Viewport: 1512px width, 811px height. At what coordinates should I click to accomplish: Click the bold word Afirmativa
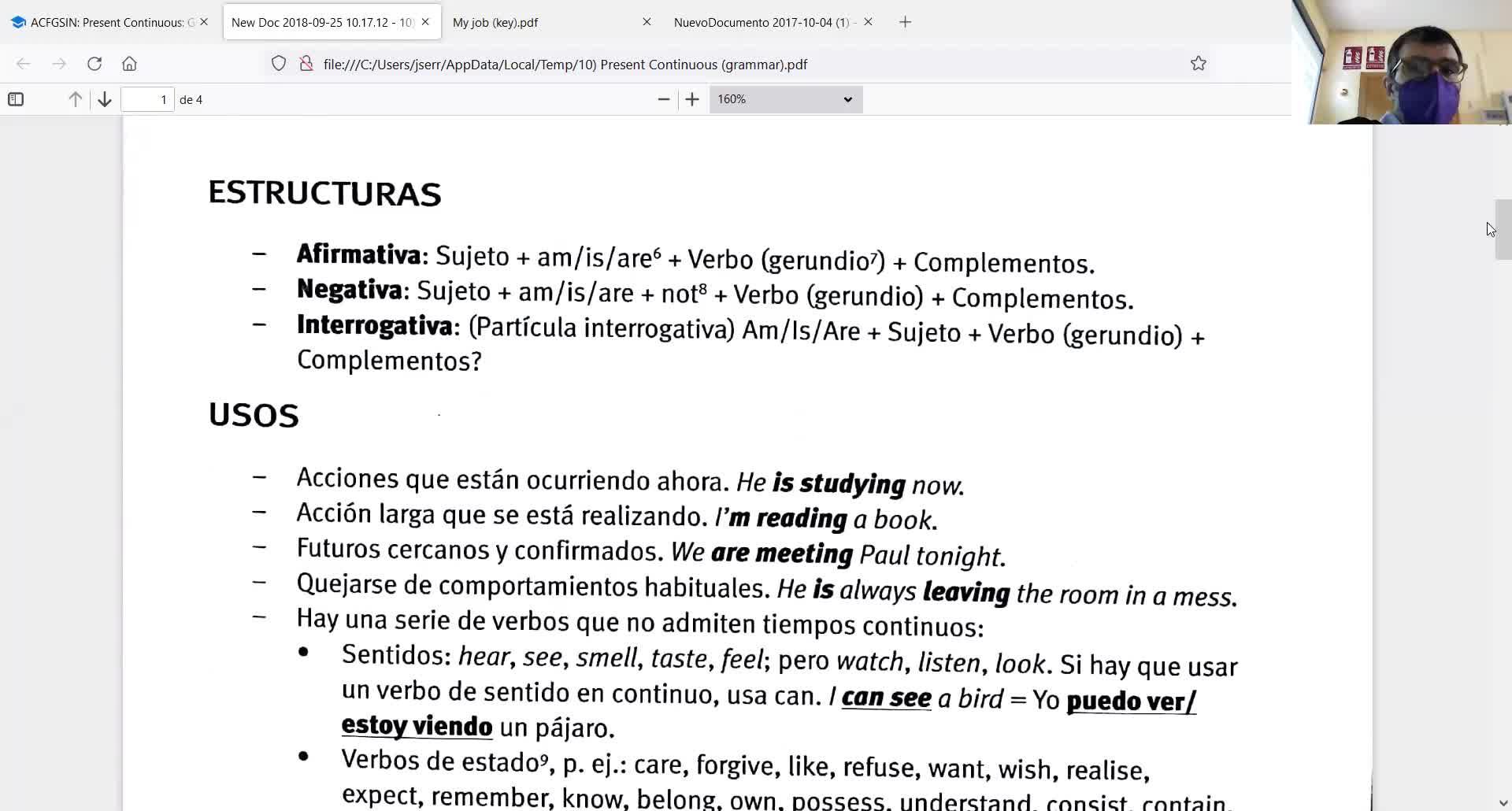point(359,254)
